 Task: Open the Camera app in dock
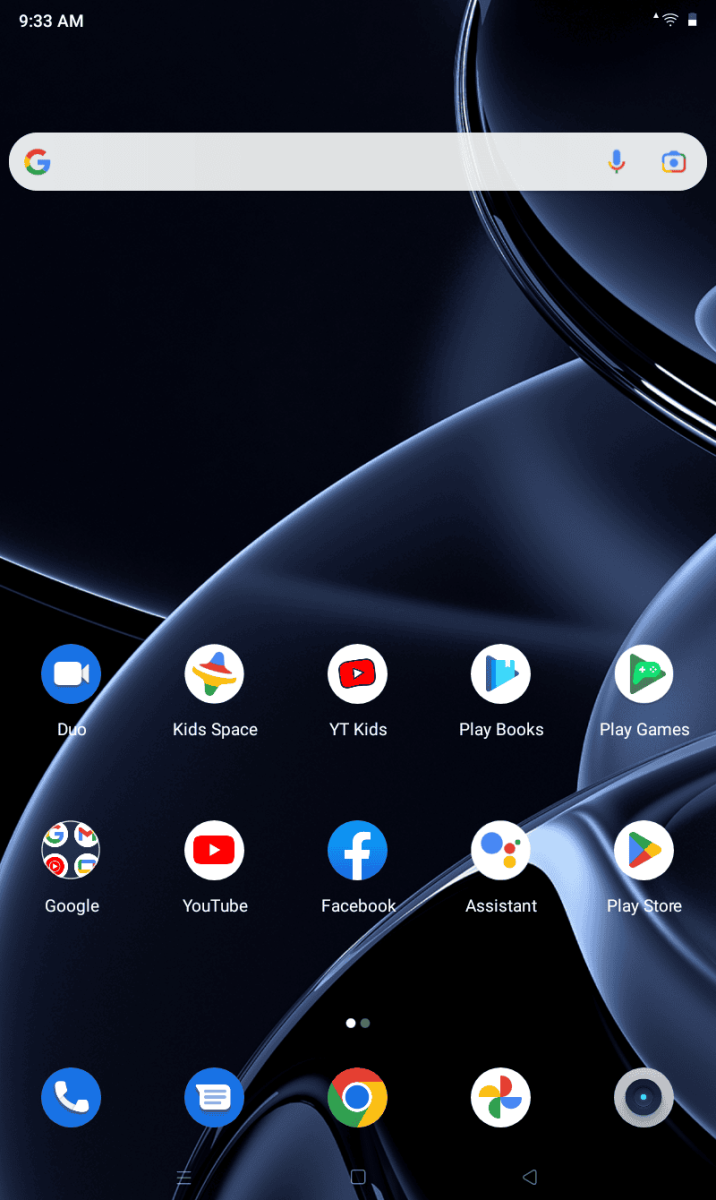click(644, 1098)
